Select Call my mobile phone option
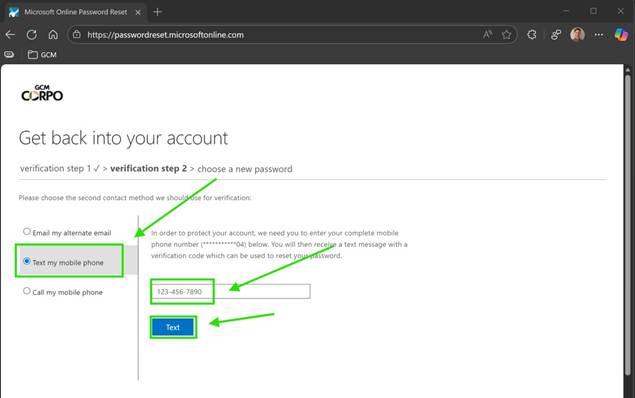The image size is (635, 398). tap(63, 292)
